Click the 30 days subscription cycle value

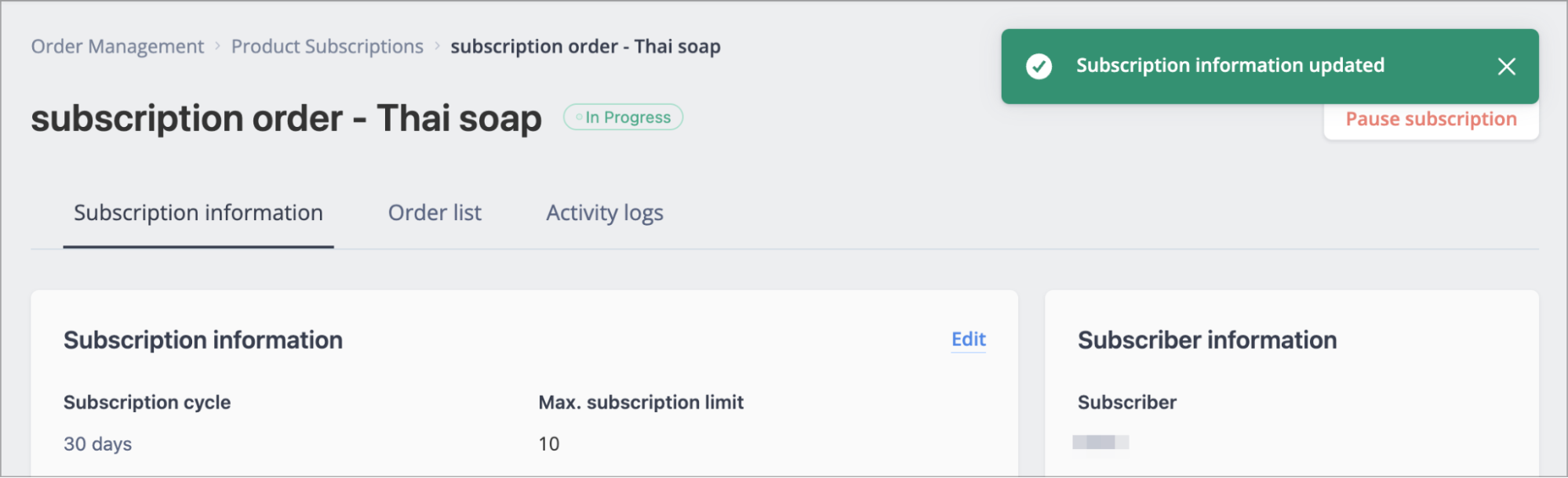(98, 444)
